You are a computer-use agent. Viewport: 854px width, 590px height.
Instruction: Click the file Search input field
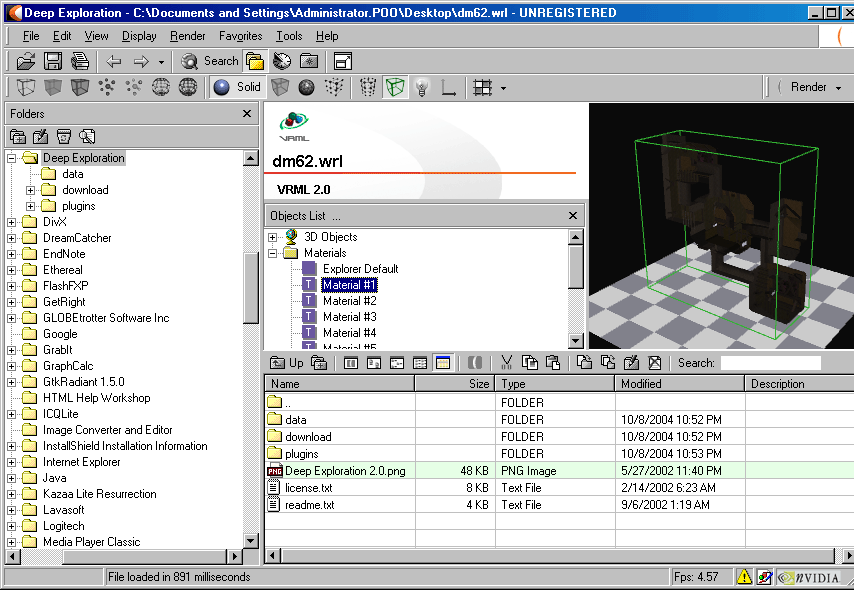point(771,363)
